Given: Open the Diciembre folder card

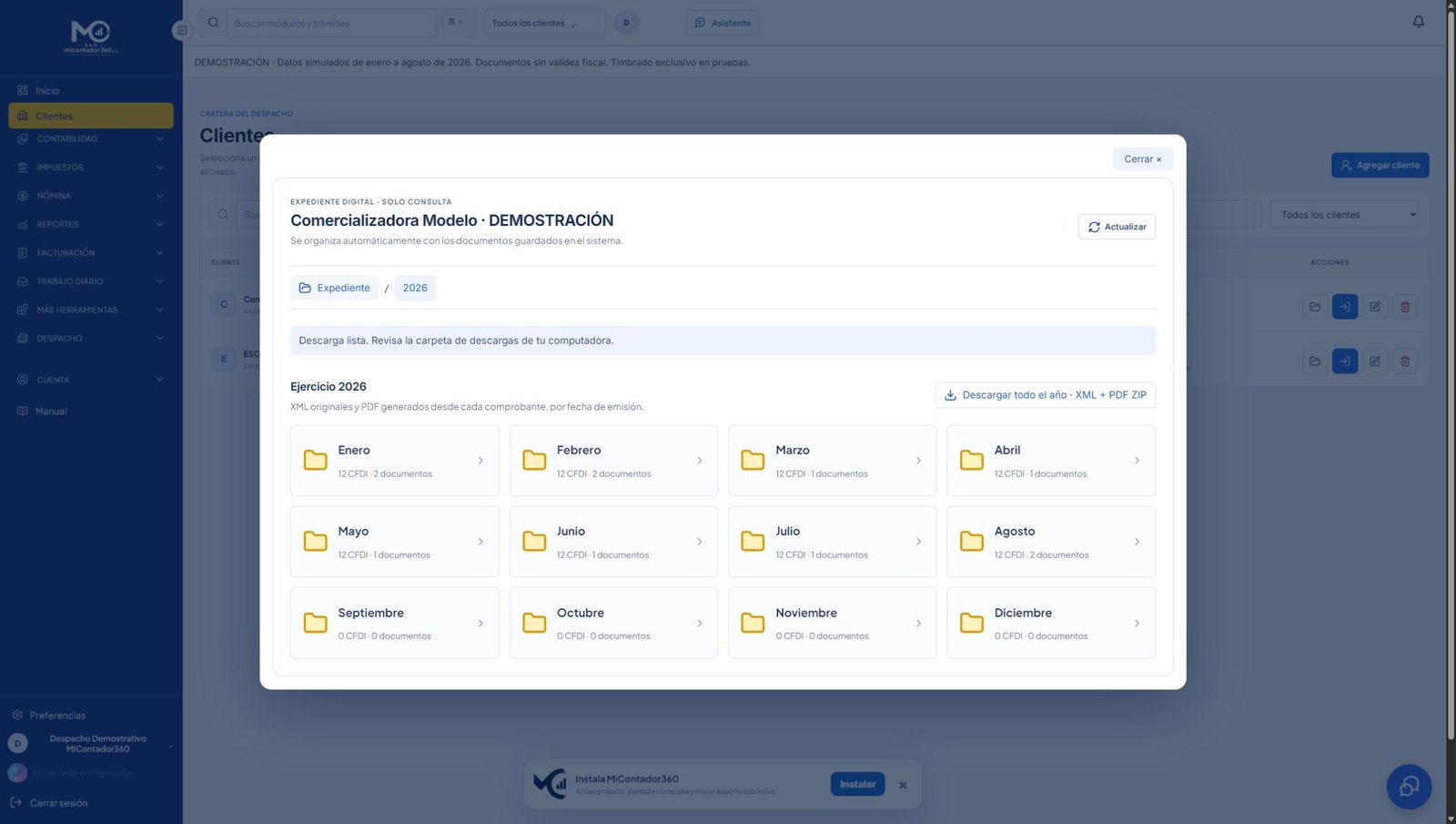Looking at the screenshot, I should tap(1051, 623).
